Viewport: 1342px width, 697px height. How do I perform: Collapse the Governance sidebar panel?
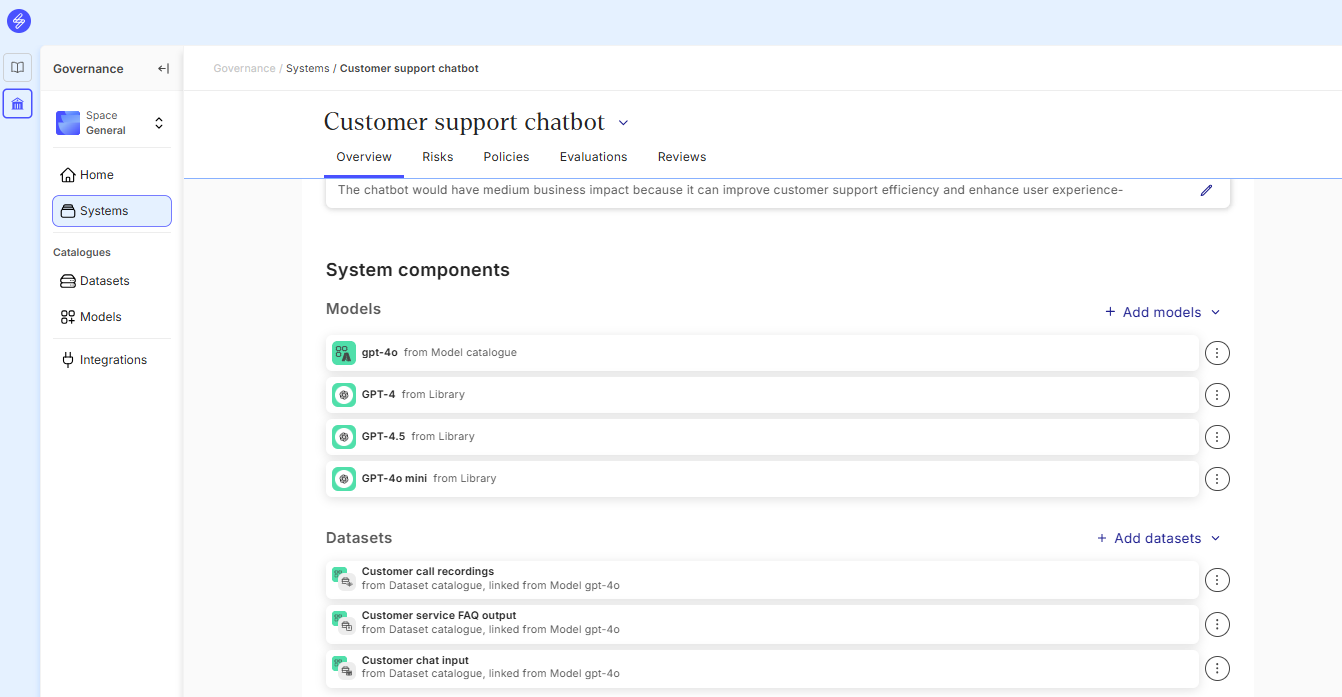coord(163,69)
